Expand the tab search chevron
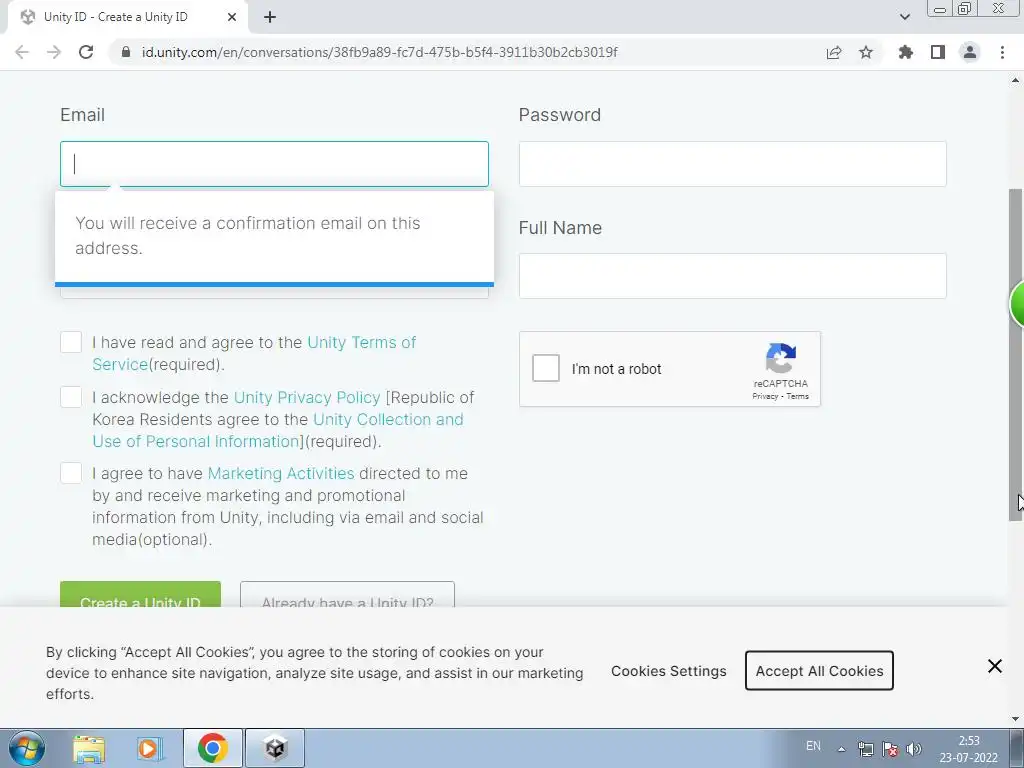 (904, 17)
